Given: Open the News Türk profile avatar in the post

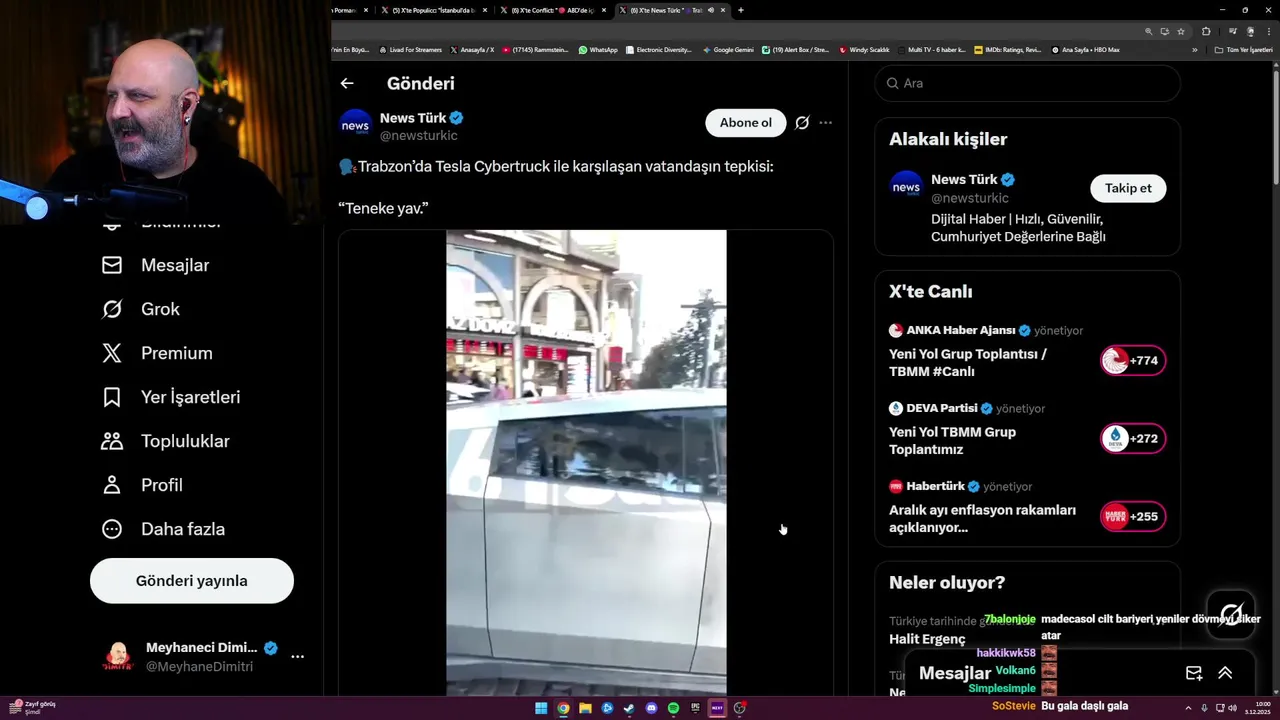Looking at the screenshot, I should (355, 125).
